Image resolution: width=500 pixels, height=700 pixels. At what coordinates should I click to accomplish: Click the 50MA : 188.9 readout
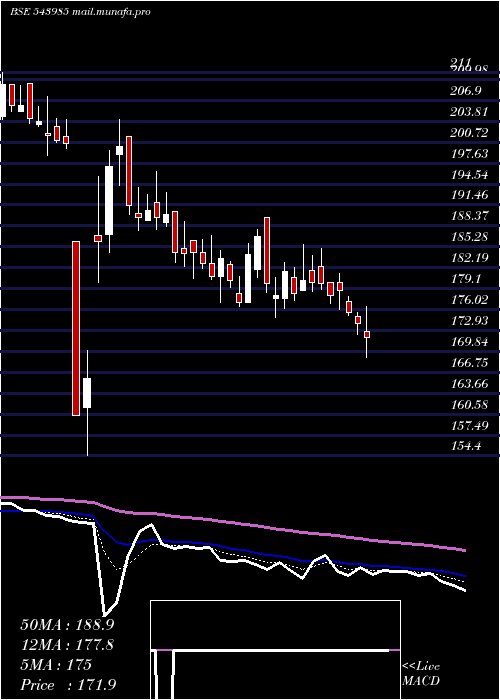pos(68,625)
